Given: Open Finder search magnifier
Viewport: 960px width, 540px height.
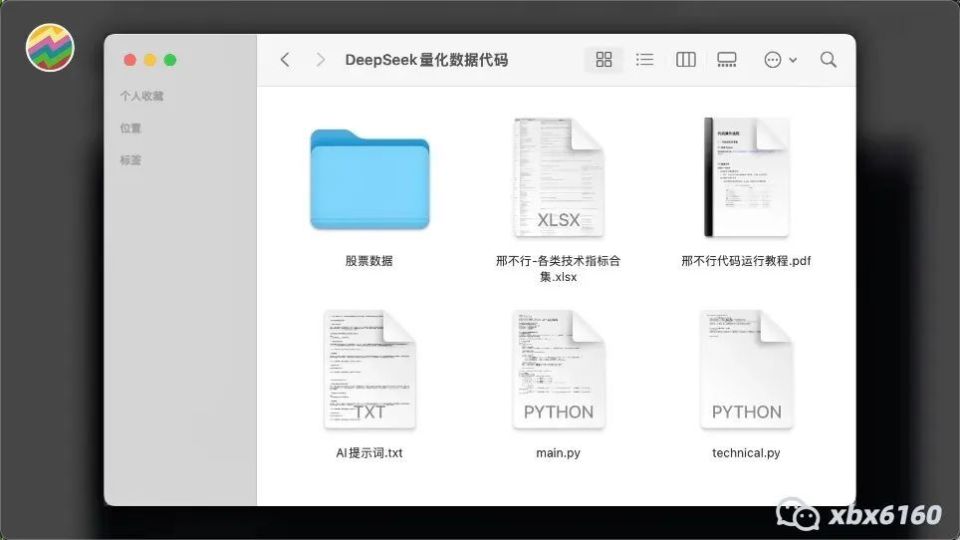Looking at the screenshot, I should click(x=828, y=59).
